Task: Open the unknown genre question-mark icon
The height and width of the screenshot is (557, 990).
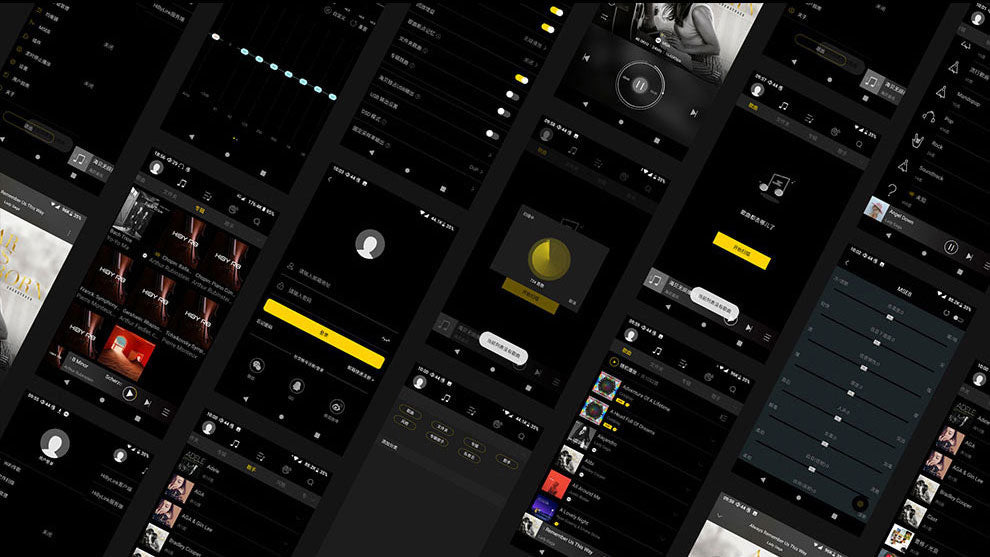Action: (x=892, y=191)
